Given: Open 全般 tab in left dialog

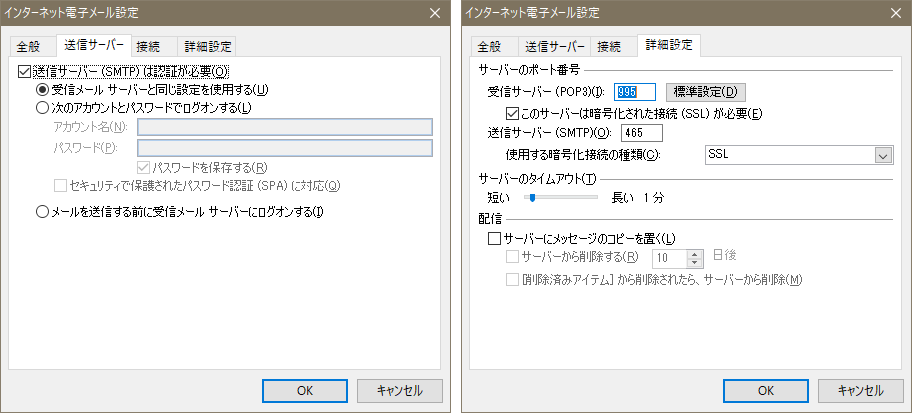Looking at the screenshot, I should (33, 47).
